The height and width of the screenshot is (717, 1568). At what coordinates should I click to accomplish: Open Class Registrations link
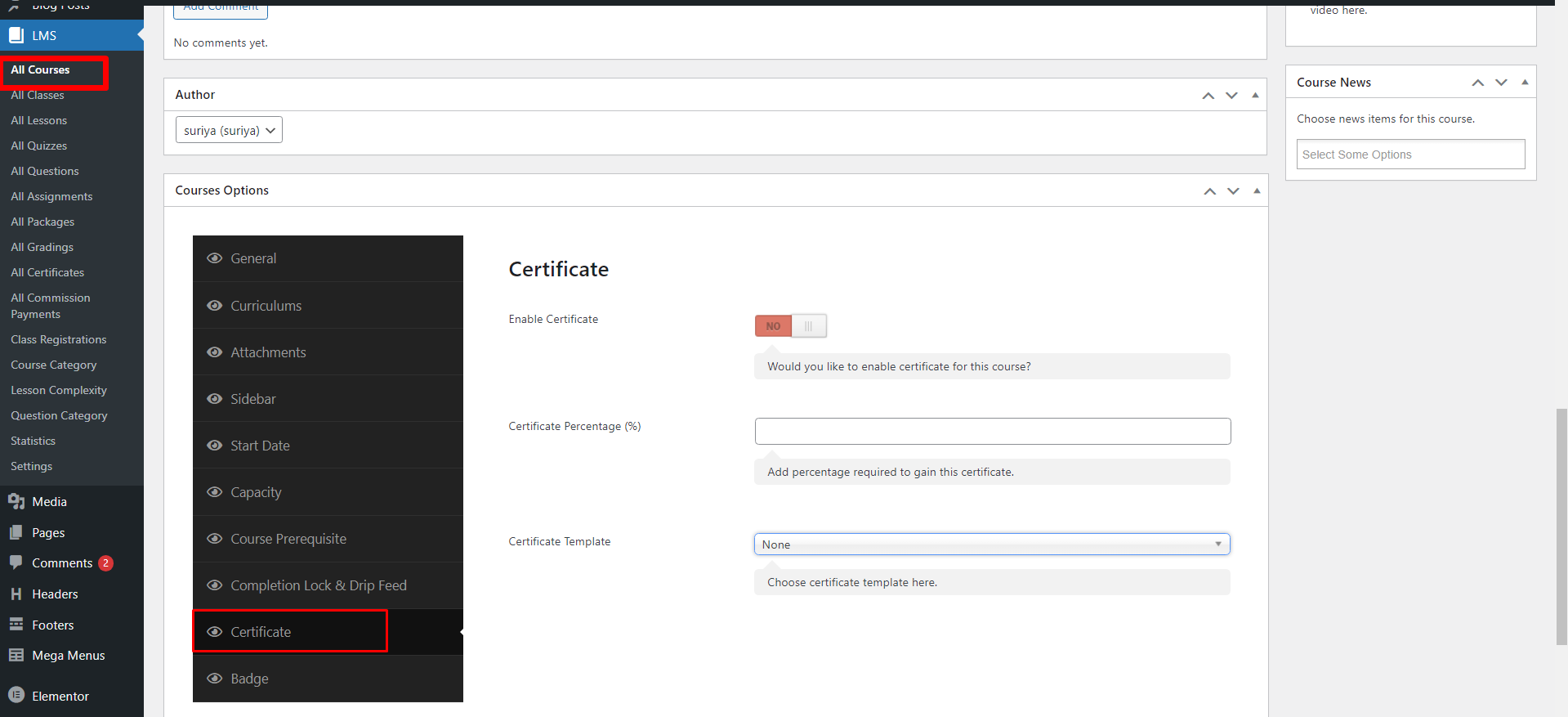[59, 340]
